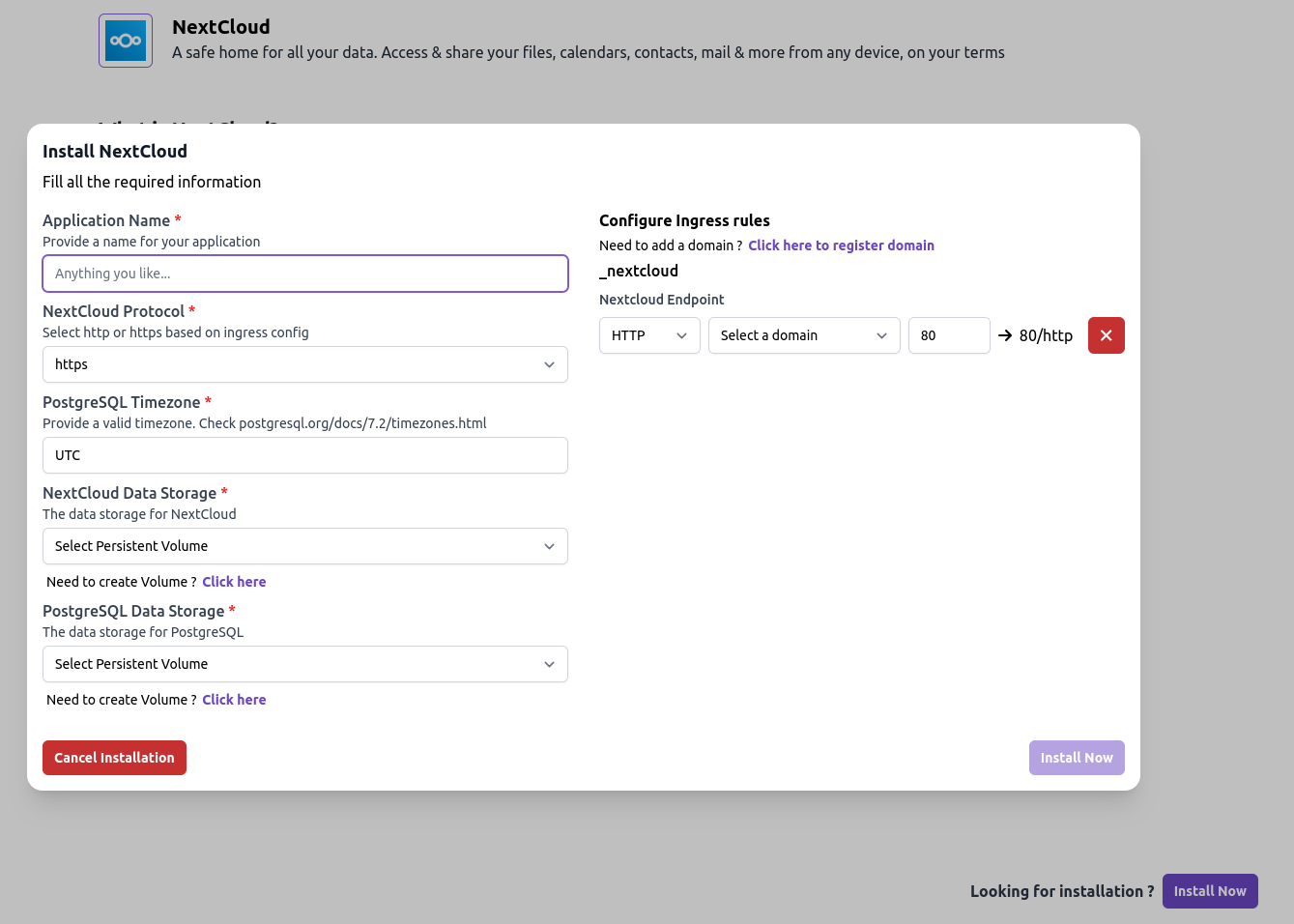Image resolution: width=1294 pixels, height=924 pixels.
Task: Open the HTTP protocol dropdown in ingress rules
Action: [x=649, y=335]
